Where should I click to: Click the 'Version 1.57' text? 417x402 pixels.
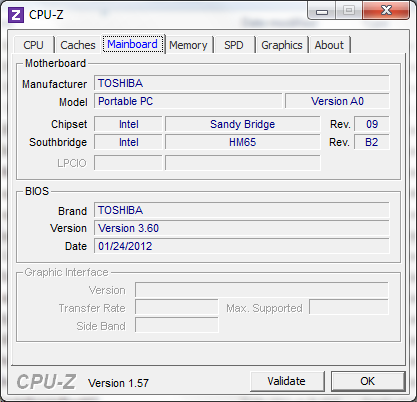[x=118, y=383]
